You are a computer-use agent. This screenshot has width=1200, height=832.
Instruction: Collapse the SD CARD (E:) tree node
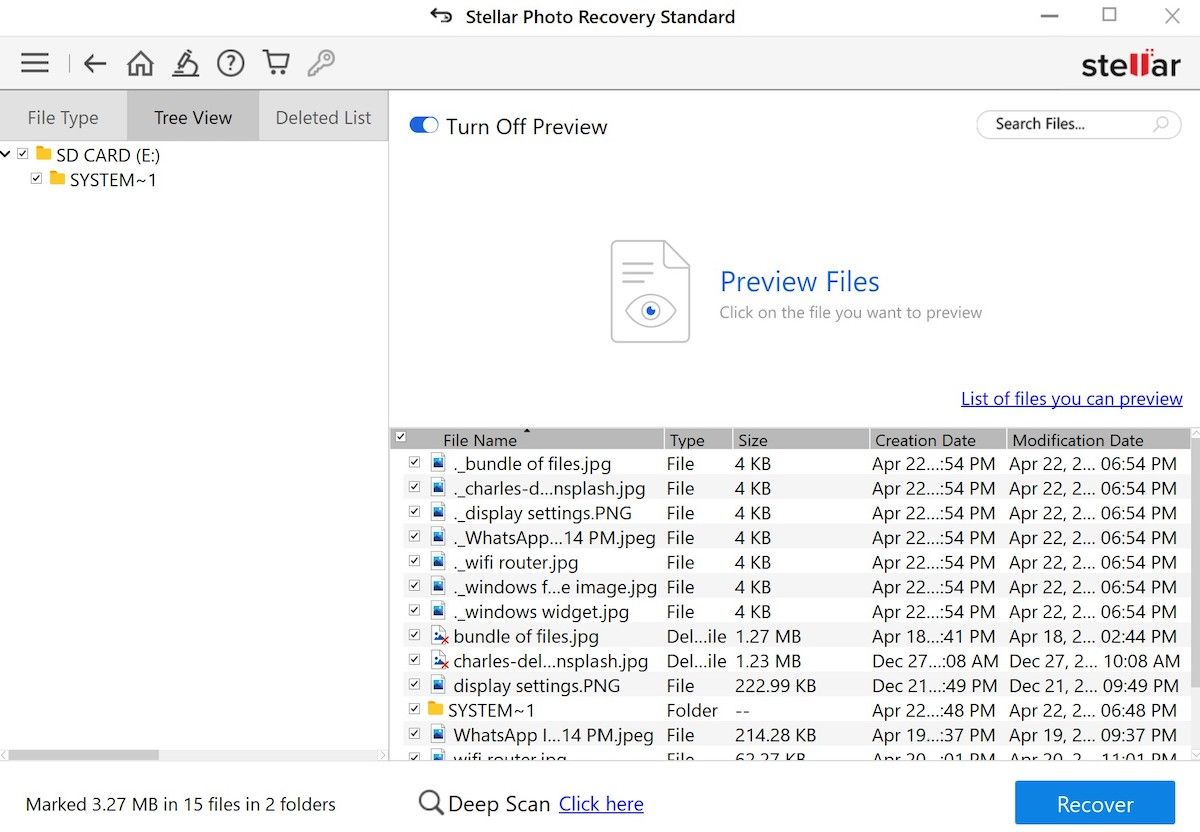point(6,154)
